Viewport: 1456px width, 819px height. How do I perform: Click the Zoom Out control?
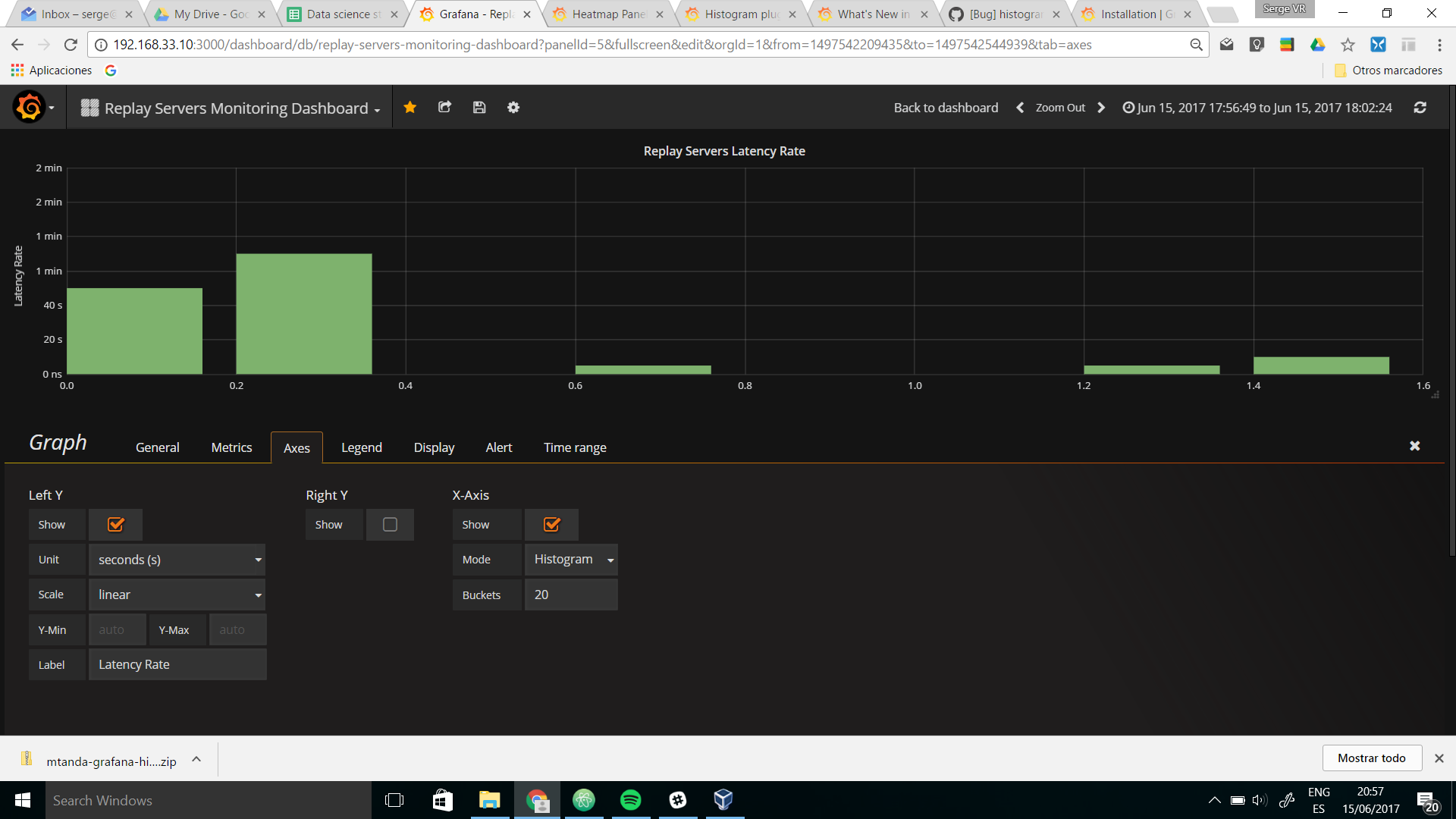point(1059,107)
